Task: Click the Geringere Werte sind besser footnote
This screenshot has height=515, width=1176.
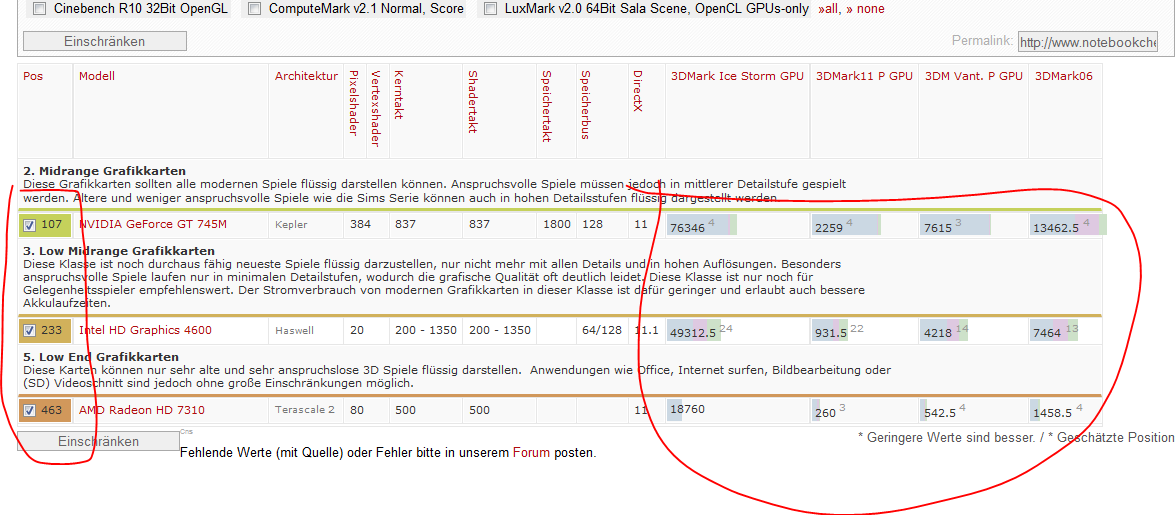Action: tap(946, 437)
